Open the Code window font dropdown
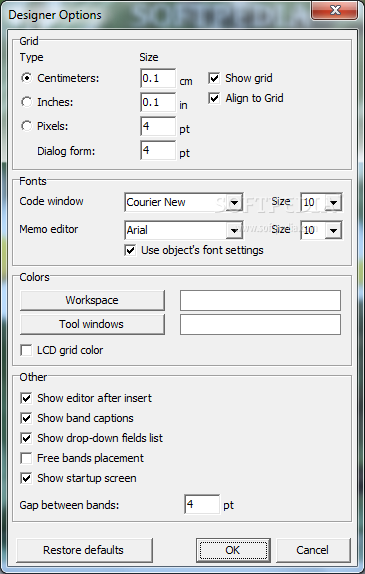 [x=234, y=202]
